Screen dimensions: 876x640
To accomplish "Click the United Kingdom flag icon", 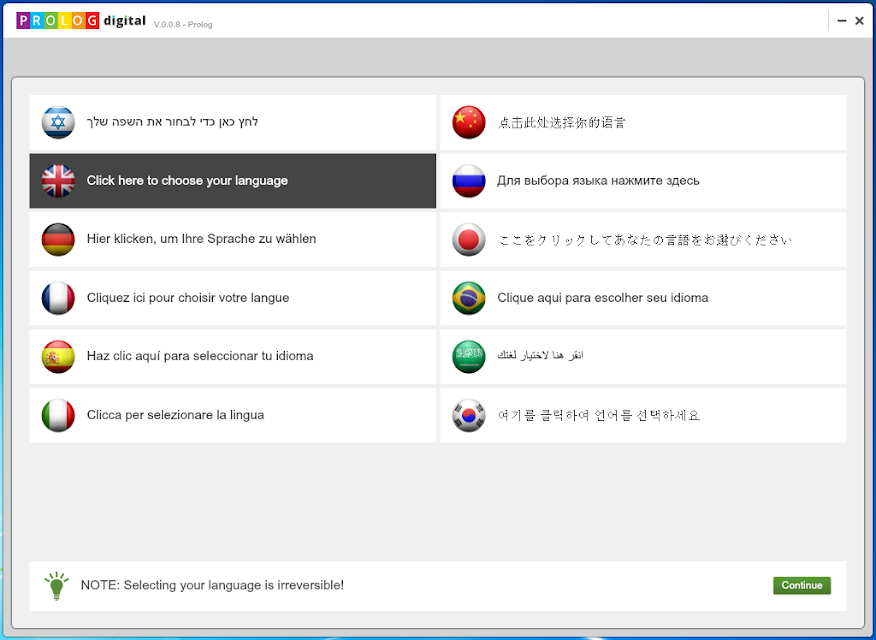I will tap(58, 181).
